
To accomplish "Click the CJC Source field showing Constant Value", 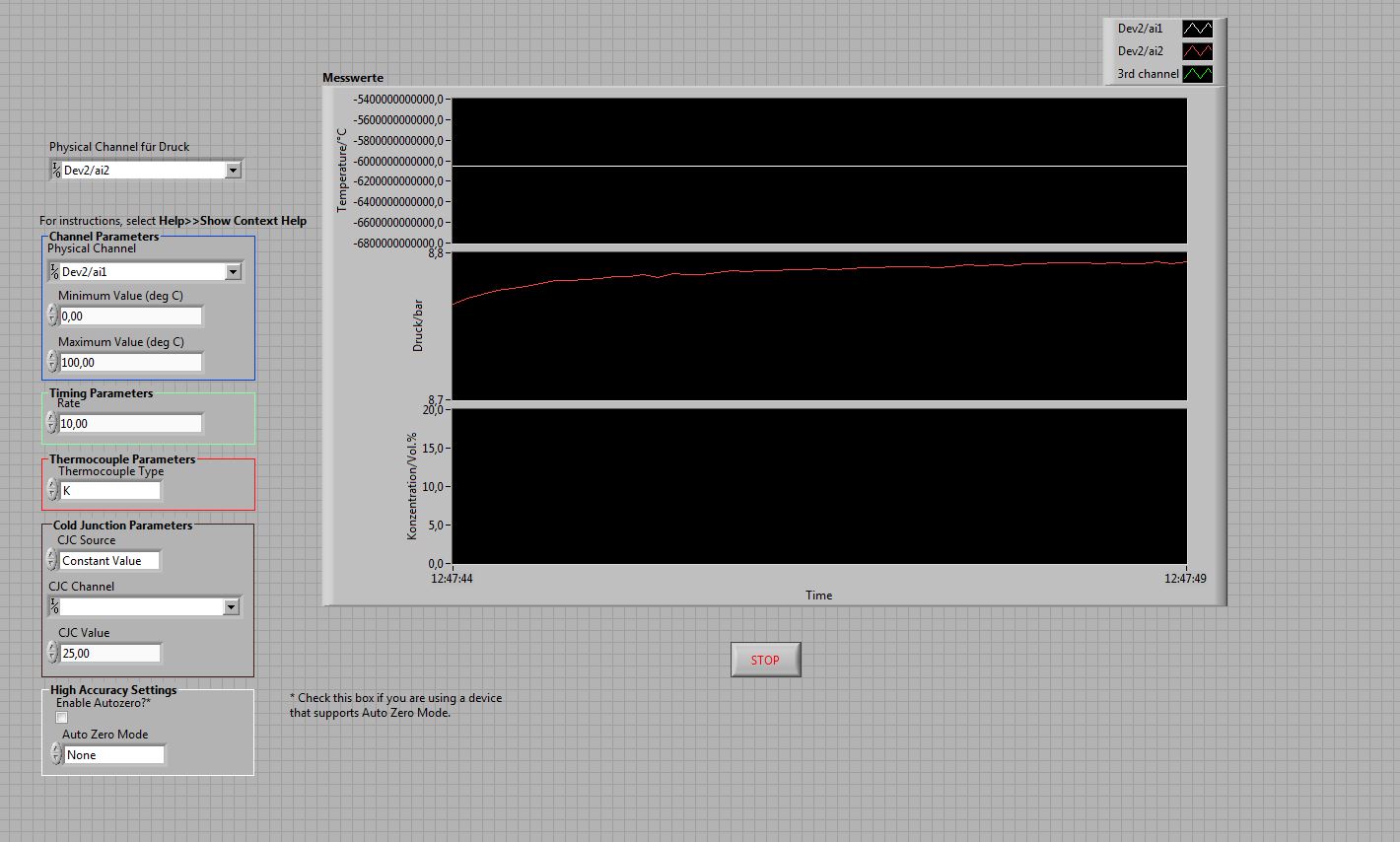I will 110,561.
